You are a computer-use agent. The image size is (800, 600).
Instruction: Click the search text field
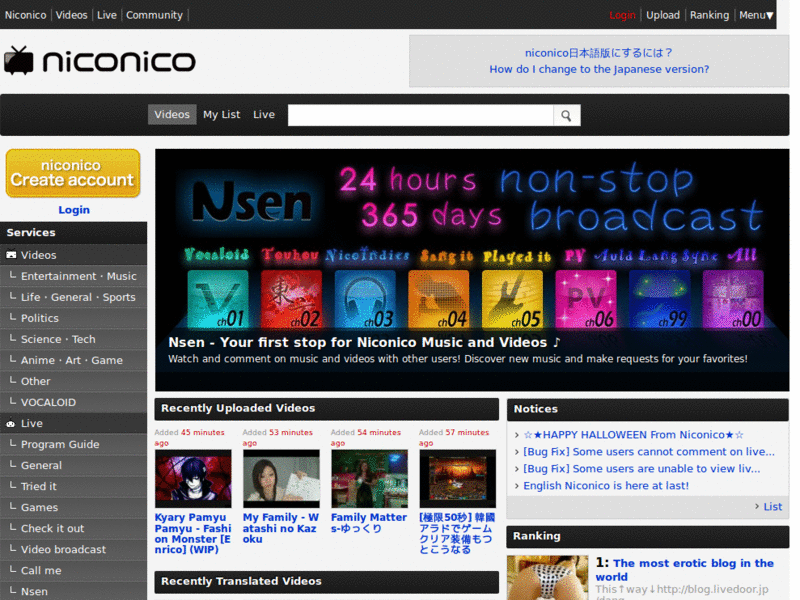(x=420, y=115)
